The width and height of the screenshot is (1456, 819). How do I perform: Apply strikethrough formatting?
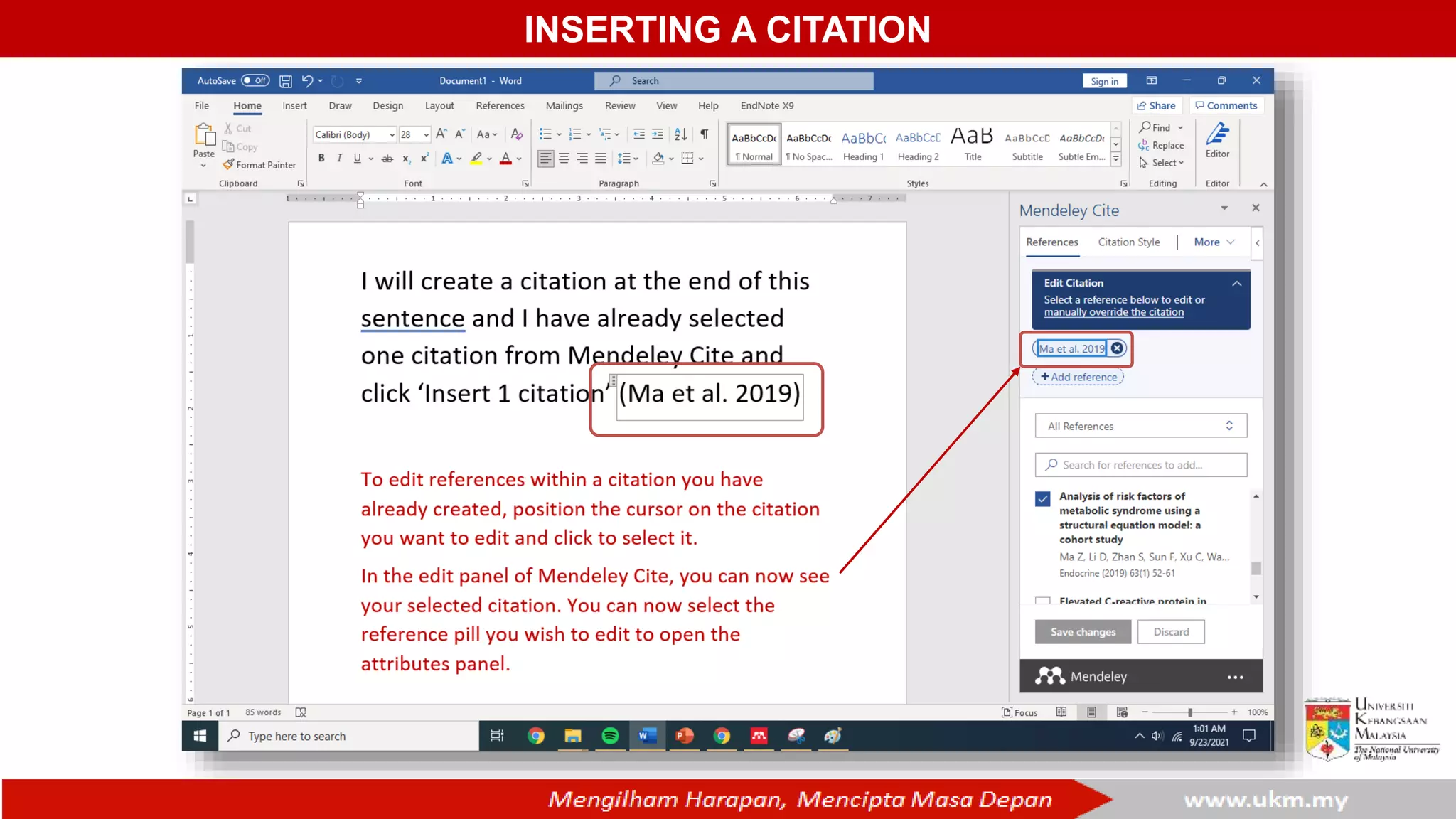point(387,158)
